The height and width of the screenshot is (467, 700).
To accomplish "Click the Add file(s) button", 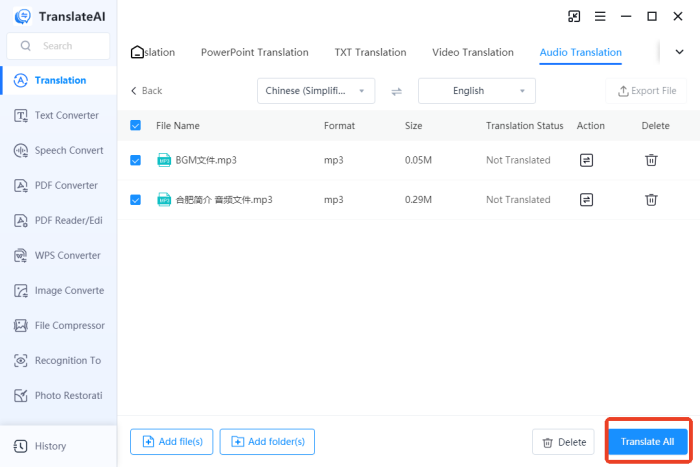I will pos(171,442).
